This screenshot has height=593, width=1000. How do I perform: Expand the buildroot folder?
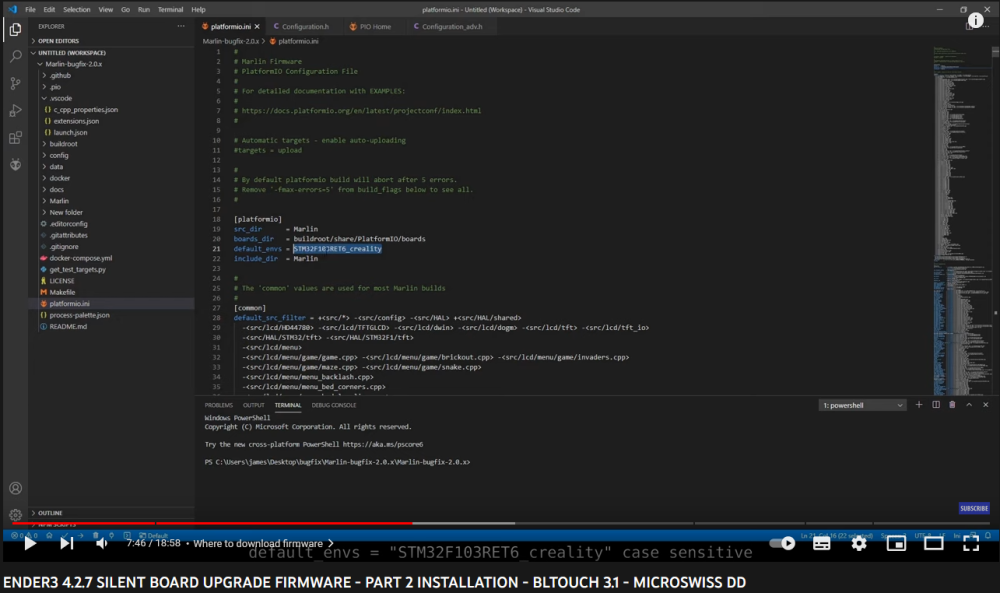click(63, 144)
